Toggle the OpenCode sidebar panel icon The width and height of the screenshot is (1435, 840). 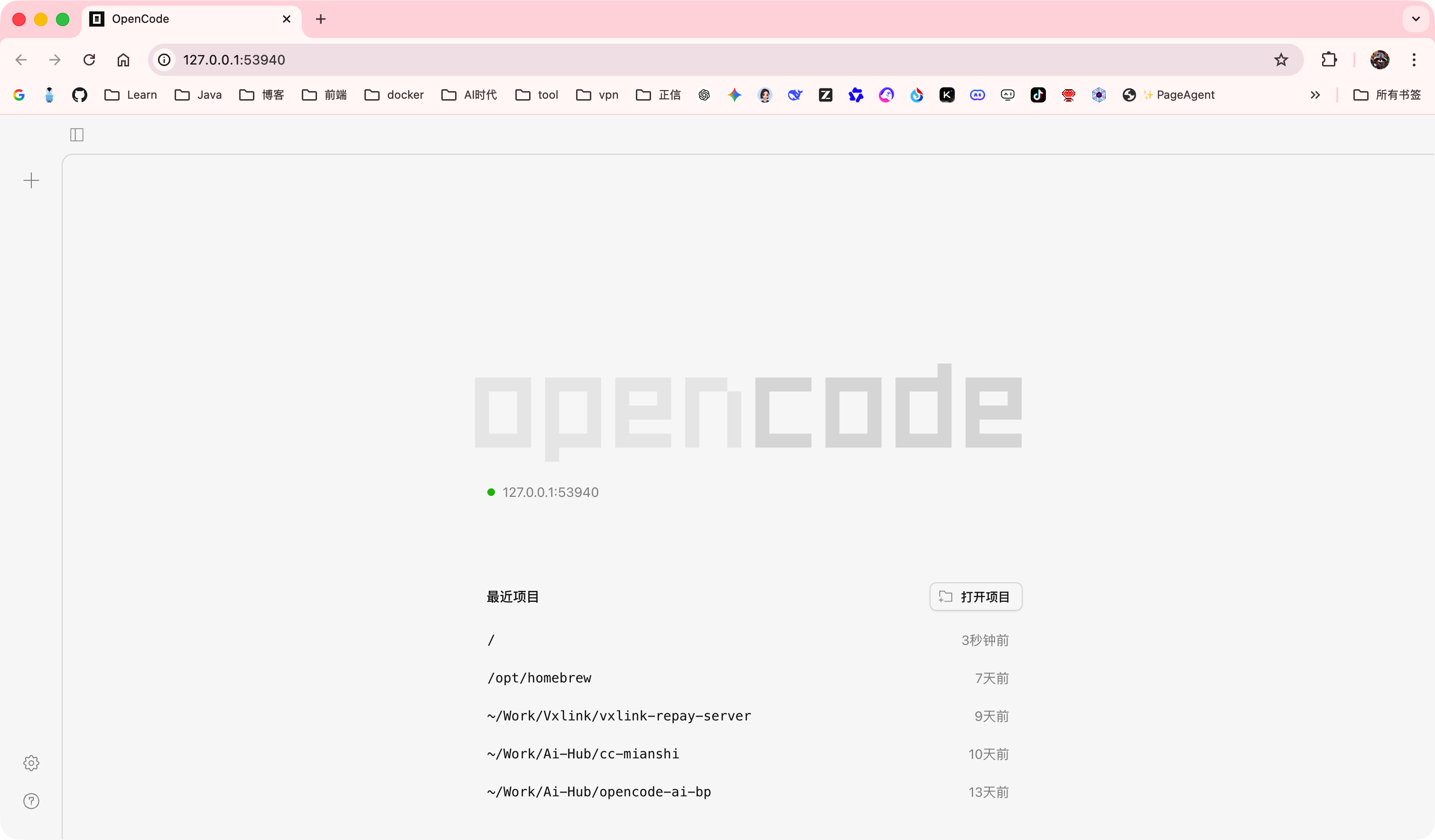pyautogui.click(x=77, y=135)
